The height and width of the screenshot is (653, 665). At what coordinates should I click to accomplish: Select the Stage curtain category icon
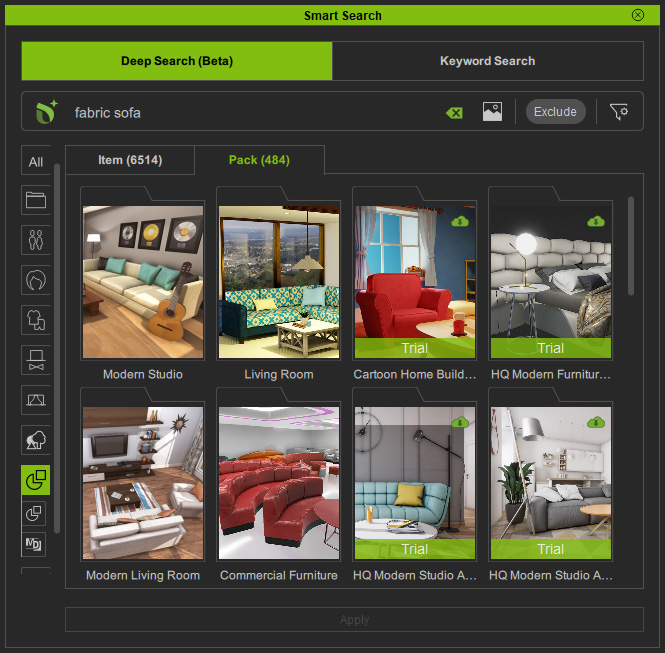36,400
